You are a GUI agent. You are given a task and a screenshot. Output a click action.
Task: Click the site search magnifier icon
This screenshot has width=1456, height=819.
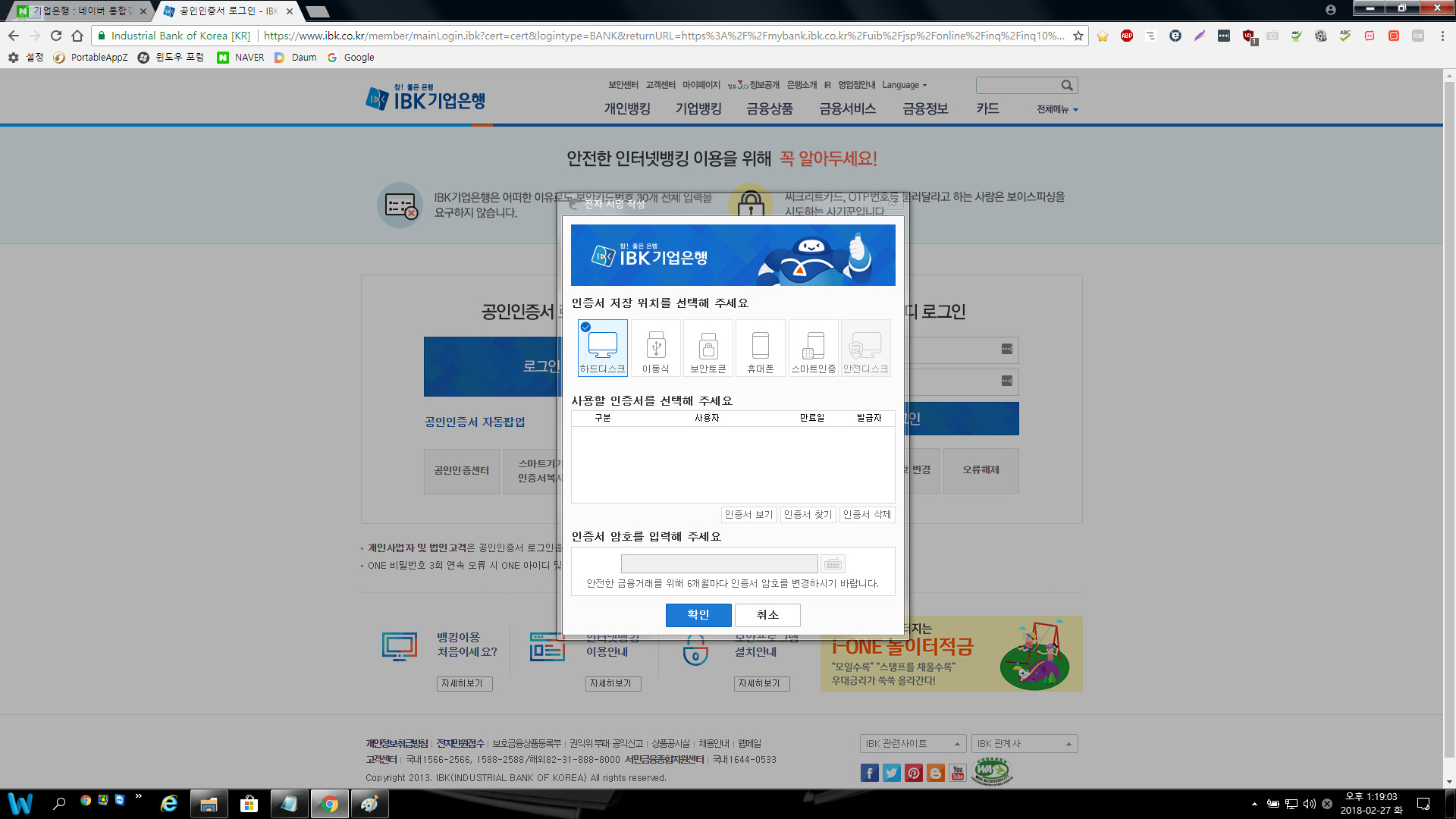coord(1067,85)
